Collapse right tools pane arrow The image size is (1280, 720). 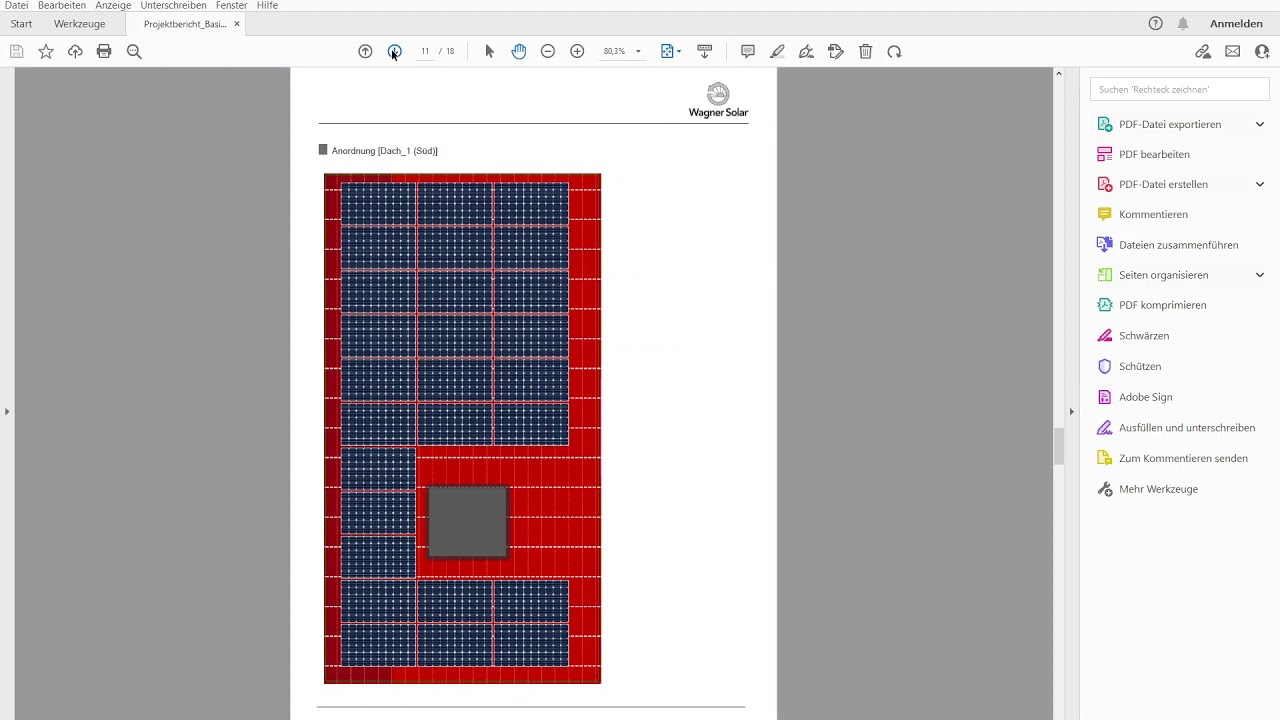point(1071,411)
